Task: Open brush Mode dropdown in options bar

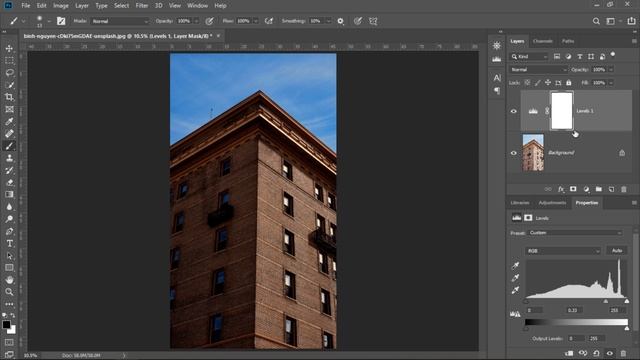Action: [x=120, y=21]
